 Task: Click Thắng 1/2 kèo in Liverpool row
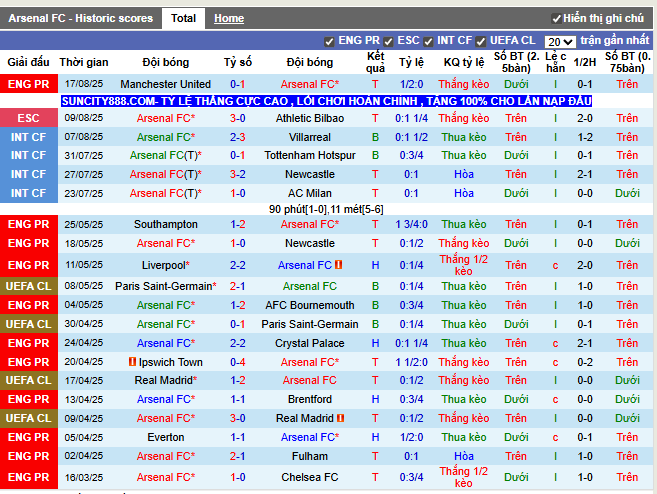pyautogui.click(x=464, y=265)
